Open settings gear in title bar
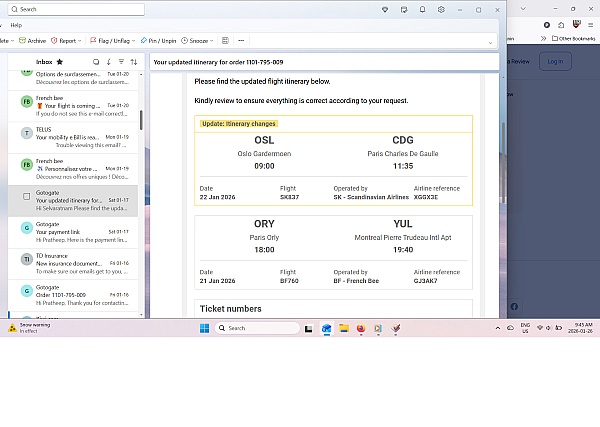Screen dimensions: 600x427 click(441, 9)
